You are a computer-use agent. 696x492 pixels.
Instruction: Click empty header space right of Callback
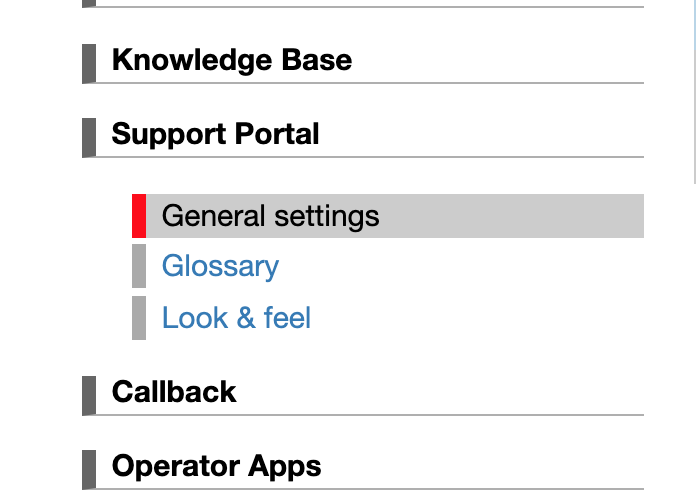click(x=440, y=391)
